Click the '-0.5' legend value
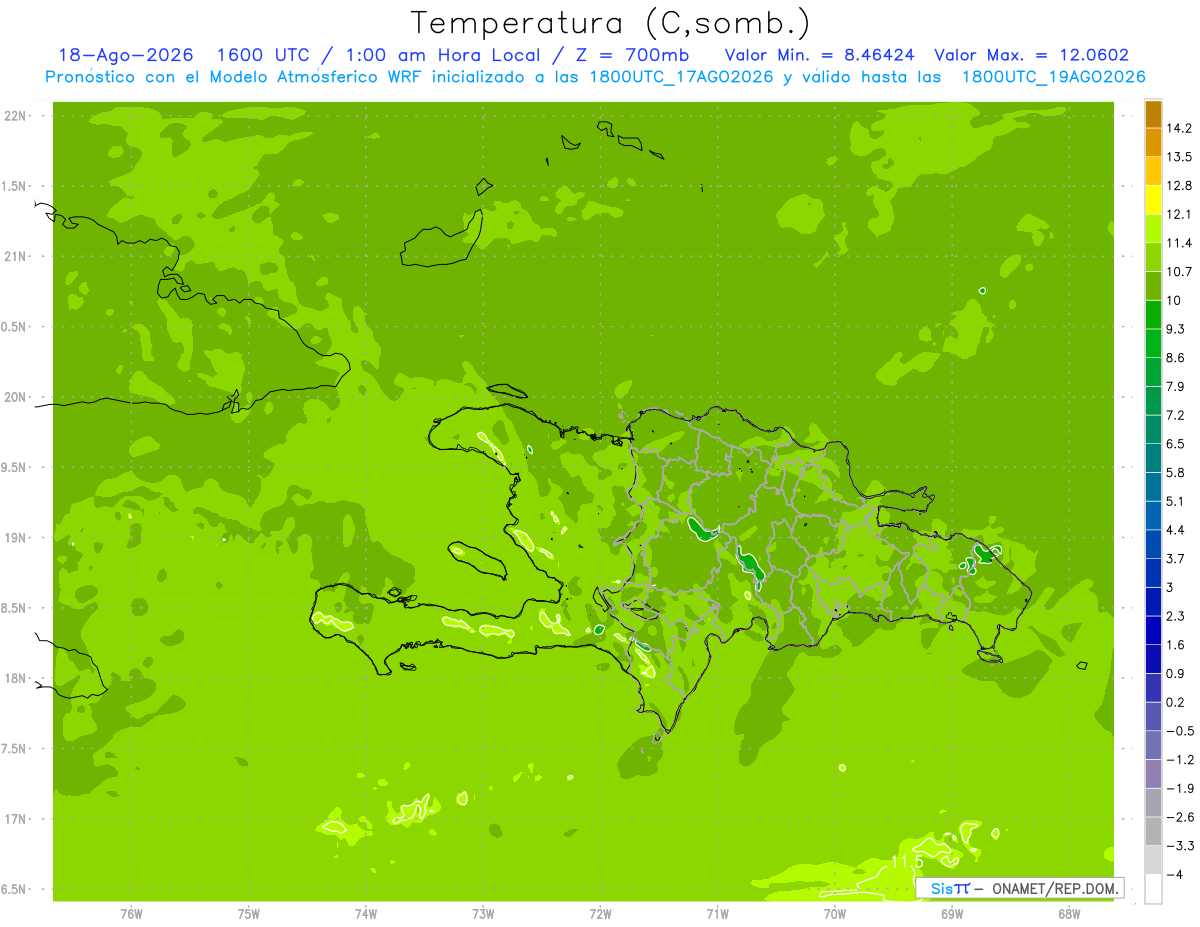The height and width of the screenshot is (927, 1200). click(x=1179, y=731)
